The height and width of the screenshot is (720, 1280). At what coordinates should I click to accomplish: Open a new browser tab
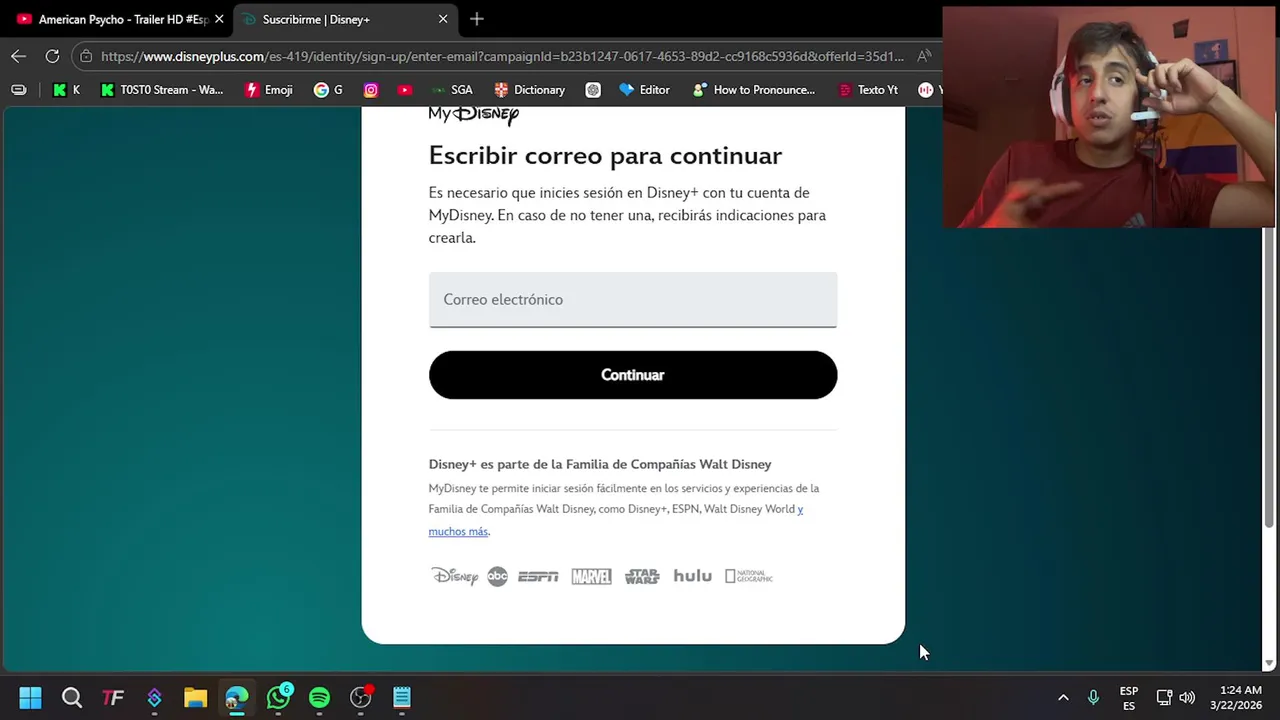pos(477,19)
